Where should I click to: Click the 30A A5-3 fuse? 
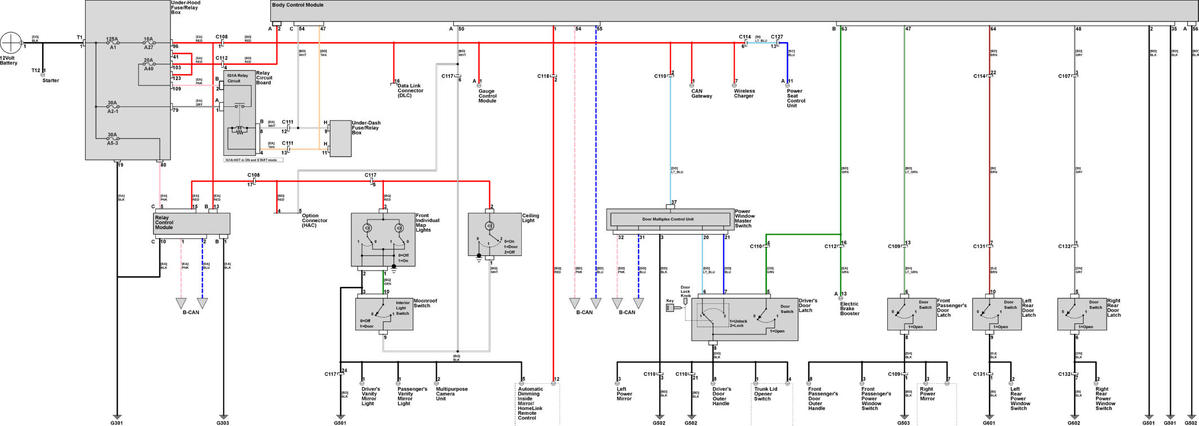click(x=112, y=139)
